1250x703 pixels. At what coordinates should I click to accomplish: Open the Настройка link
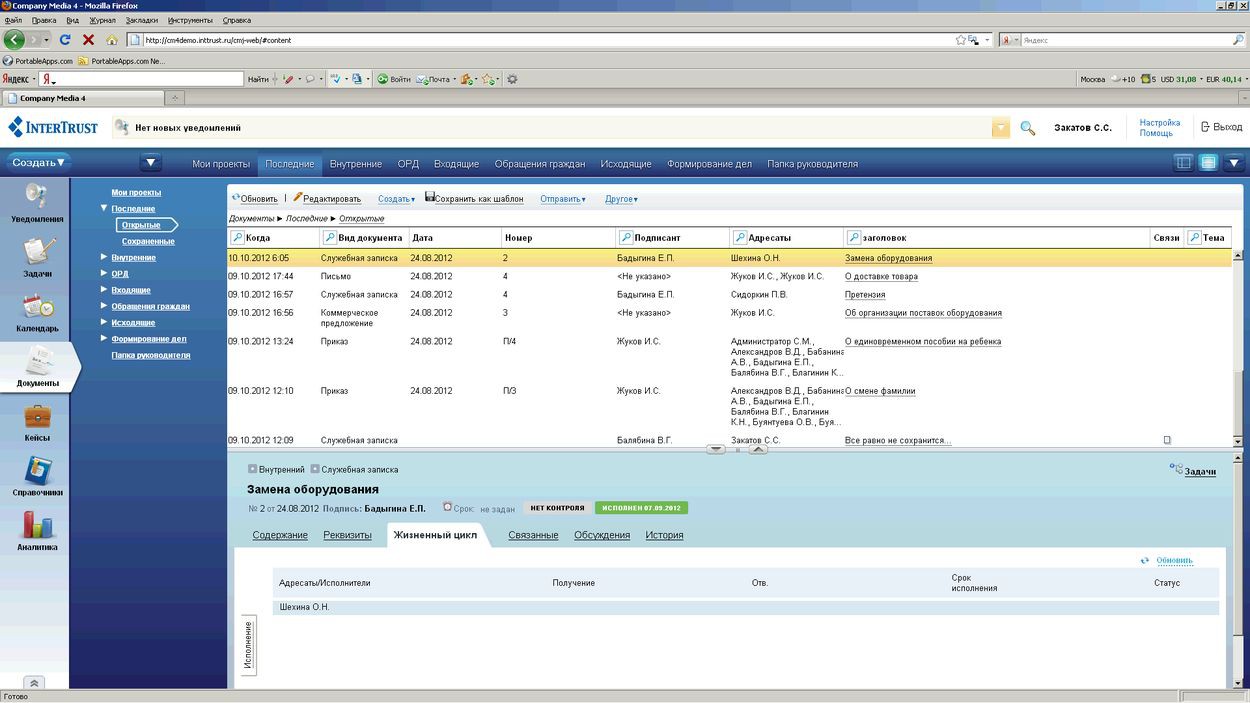[1159, 123]
